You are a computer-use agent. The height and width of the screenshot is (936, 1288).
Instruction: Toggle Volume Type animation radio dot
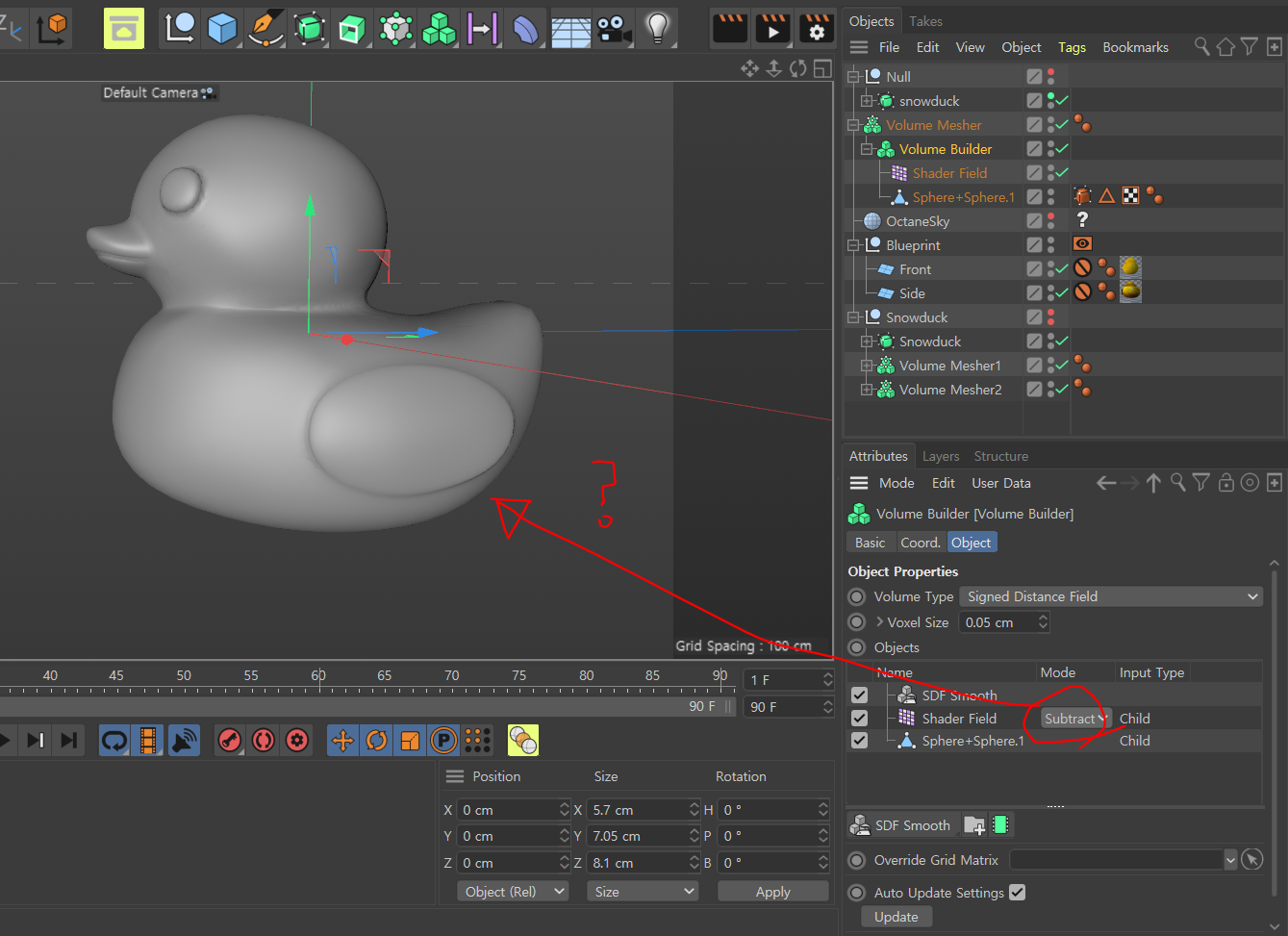pyautogui.click(x=857, y=596)
